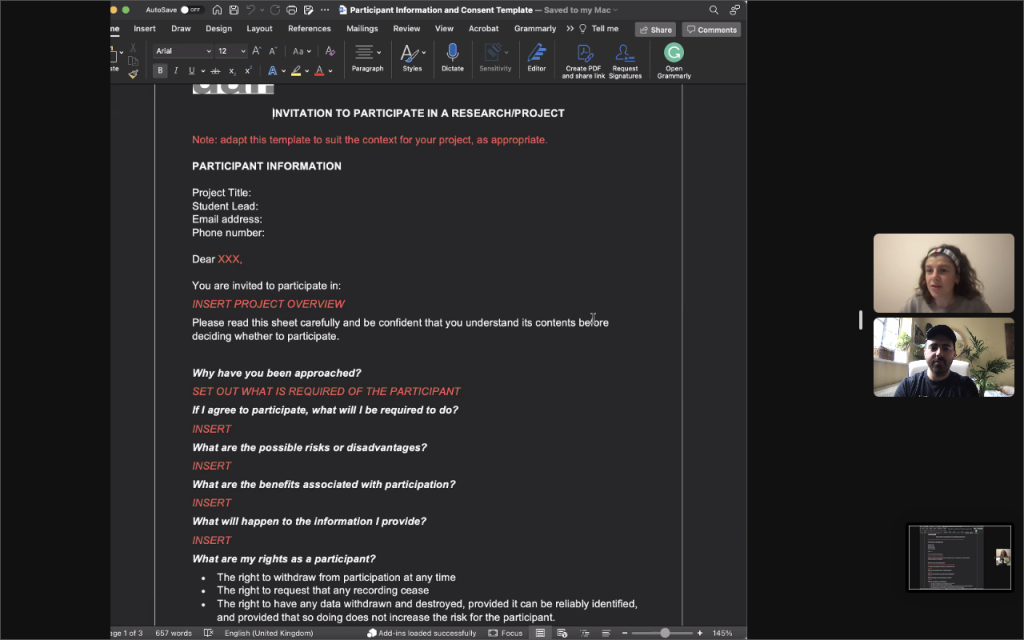
Task: Apply the yellow text highlight color
Action: 296,71
